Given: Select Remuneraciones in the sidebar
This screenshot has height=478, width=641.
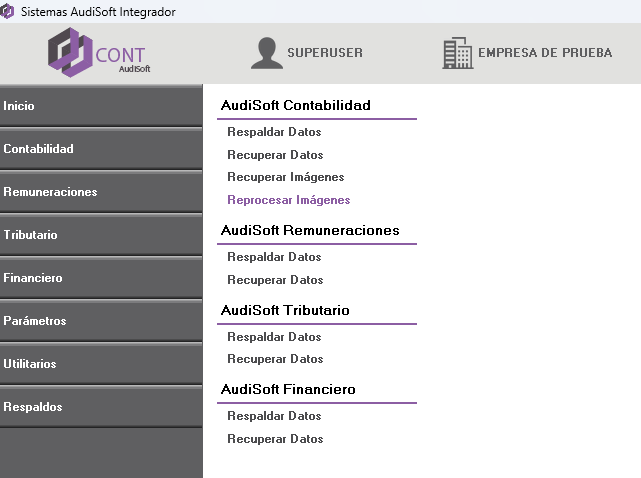Looking at the screenshot, I should pos(100,192).
